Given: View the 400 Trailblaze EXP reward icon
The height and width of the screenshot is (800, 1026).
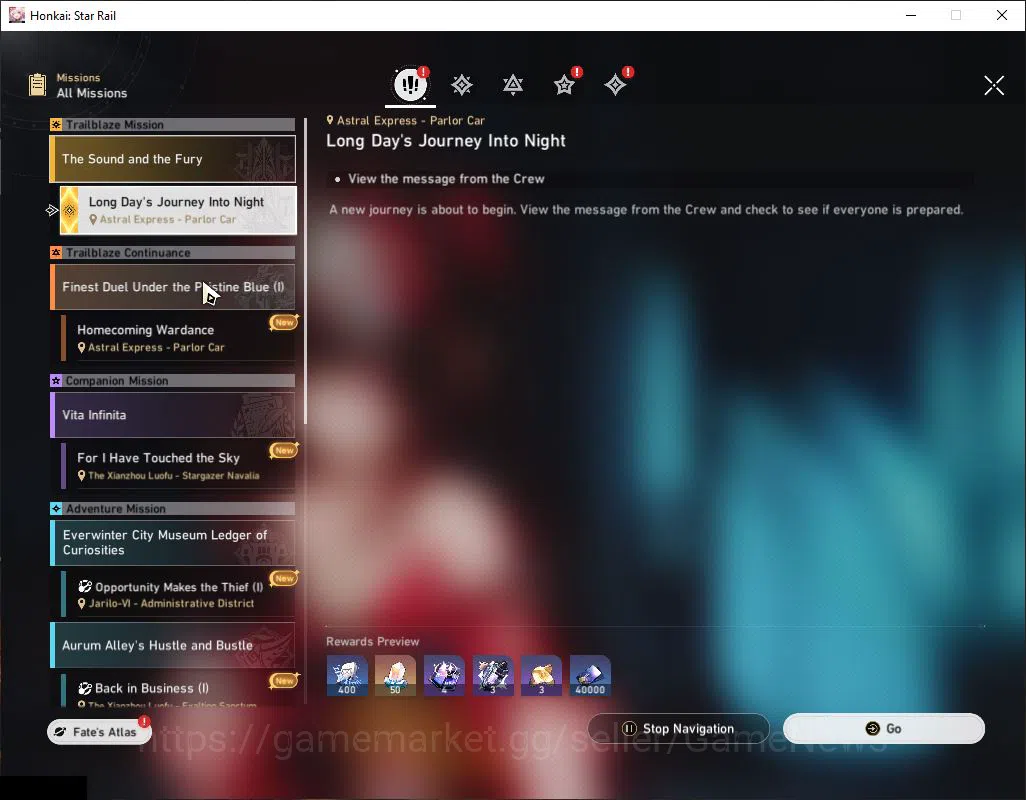Looking at the screenshot, I should pyautogui.click(x=347, y=676).
